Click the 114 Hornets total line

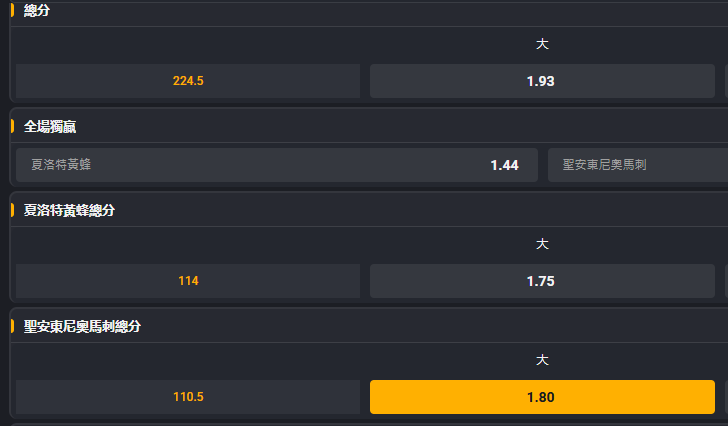188,281
